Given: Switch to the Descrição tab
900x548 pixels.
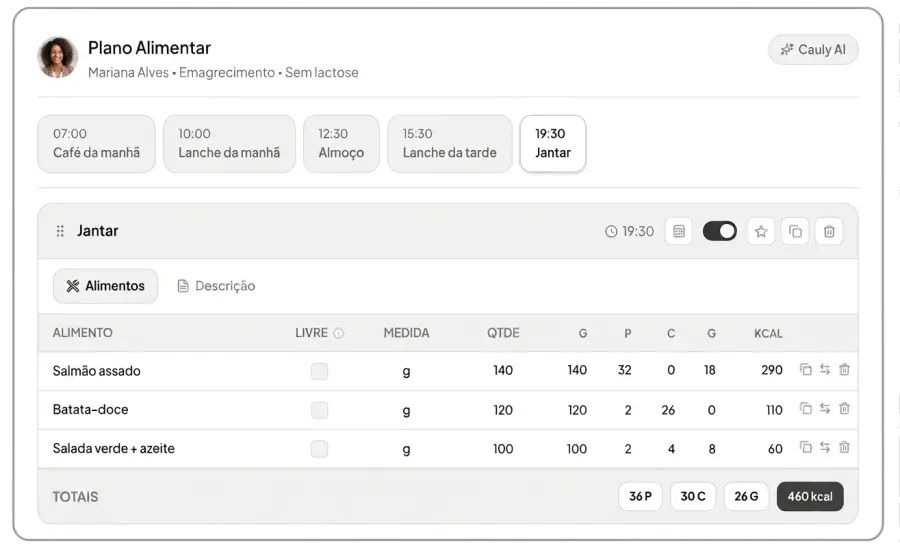Looking at the screenshot, I should pos(216,286).
